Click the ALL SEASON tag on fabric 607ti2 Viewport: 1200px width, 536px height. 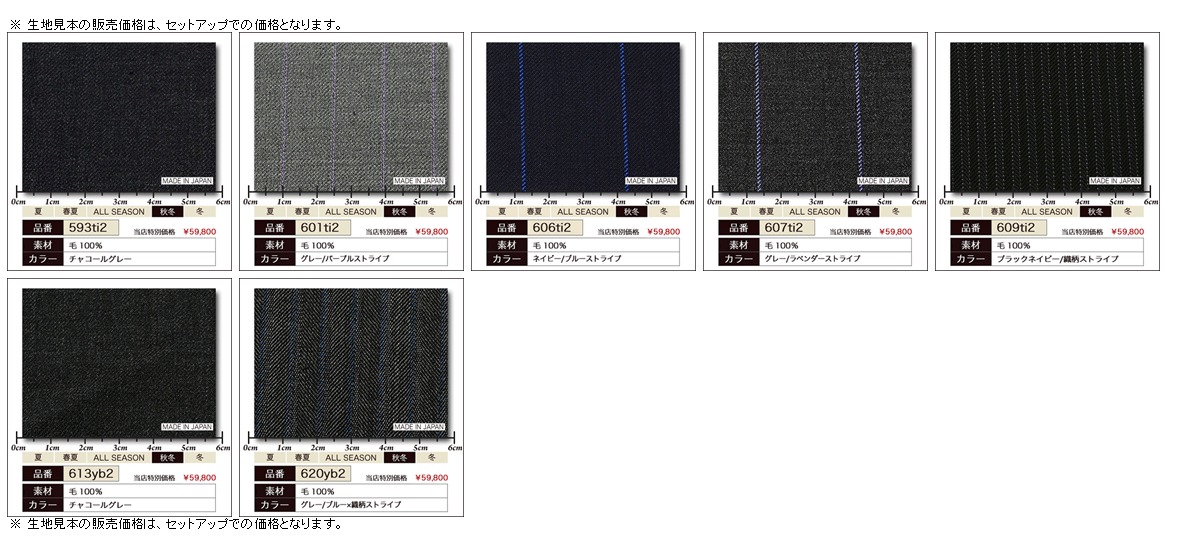click(x=815, y=212)
